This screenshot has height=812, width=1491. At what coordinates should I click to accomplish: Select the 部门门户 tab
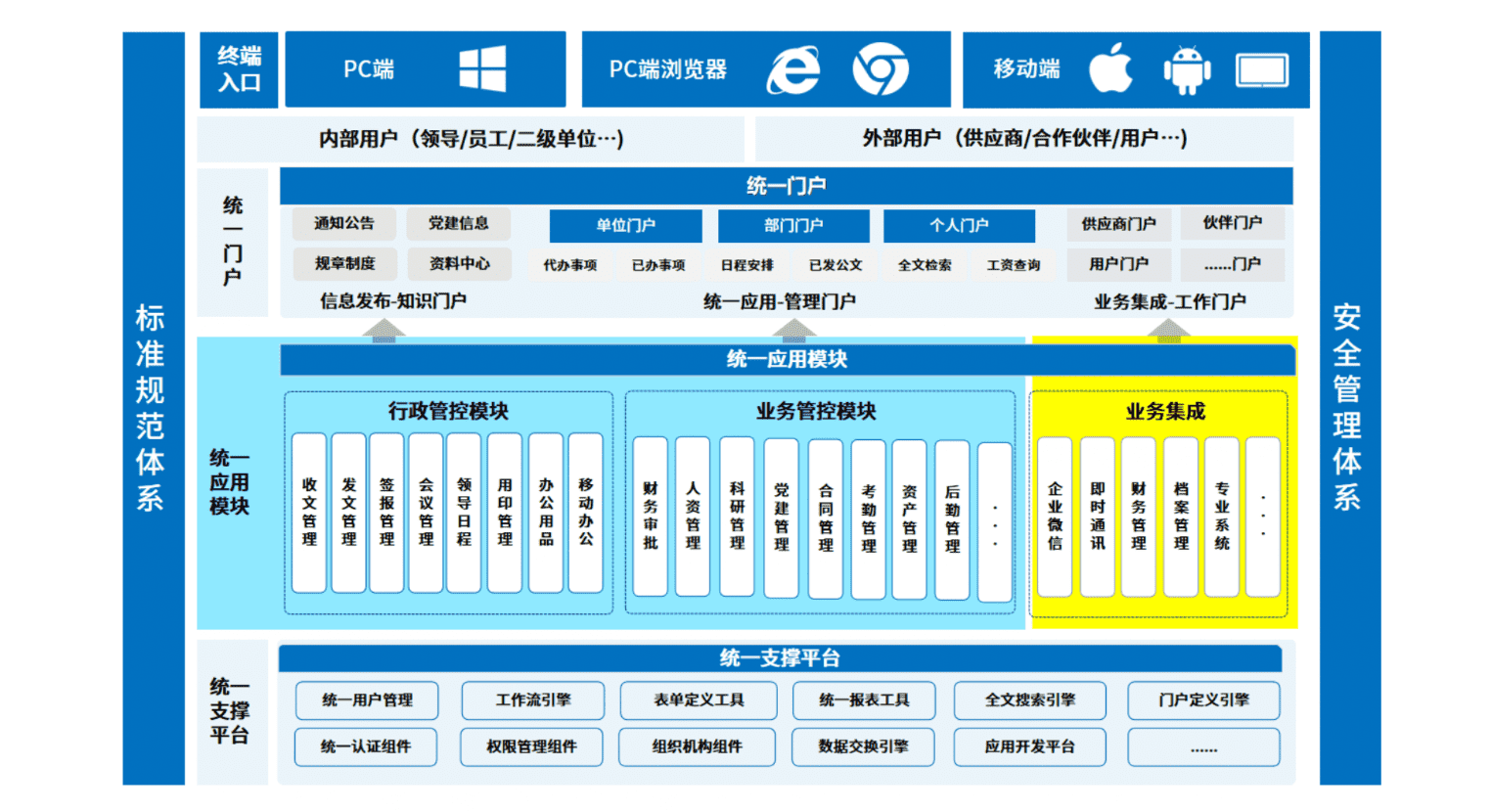coord(793,225)
